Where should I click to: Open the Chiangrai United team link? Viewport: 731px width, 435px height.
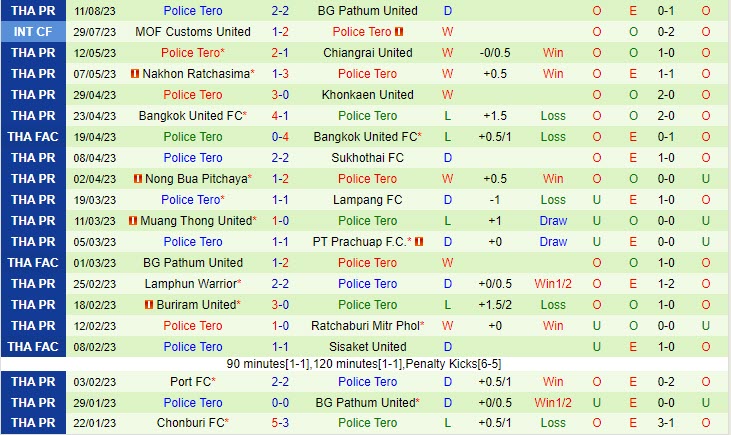pyautogui.click(x=367, y=53)
